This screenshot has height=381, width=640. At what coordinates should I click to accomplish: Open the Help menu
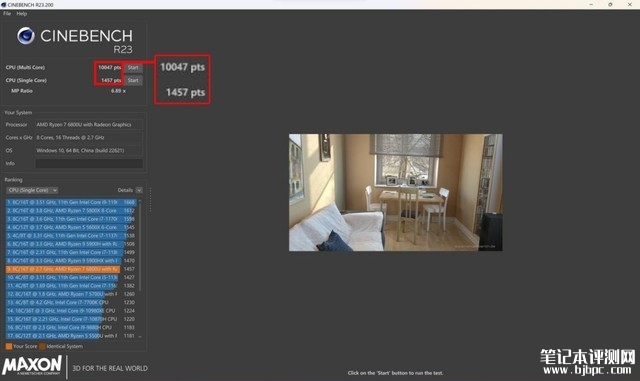(22, 13)
